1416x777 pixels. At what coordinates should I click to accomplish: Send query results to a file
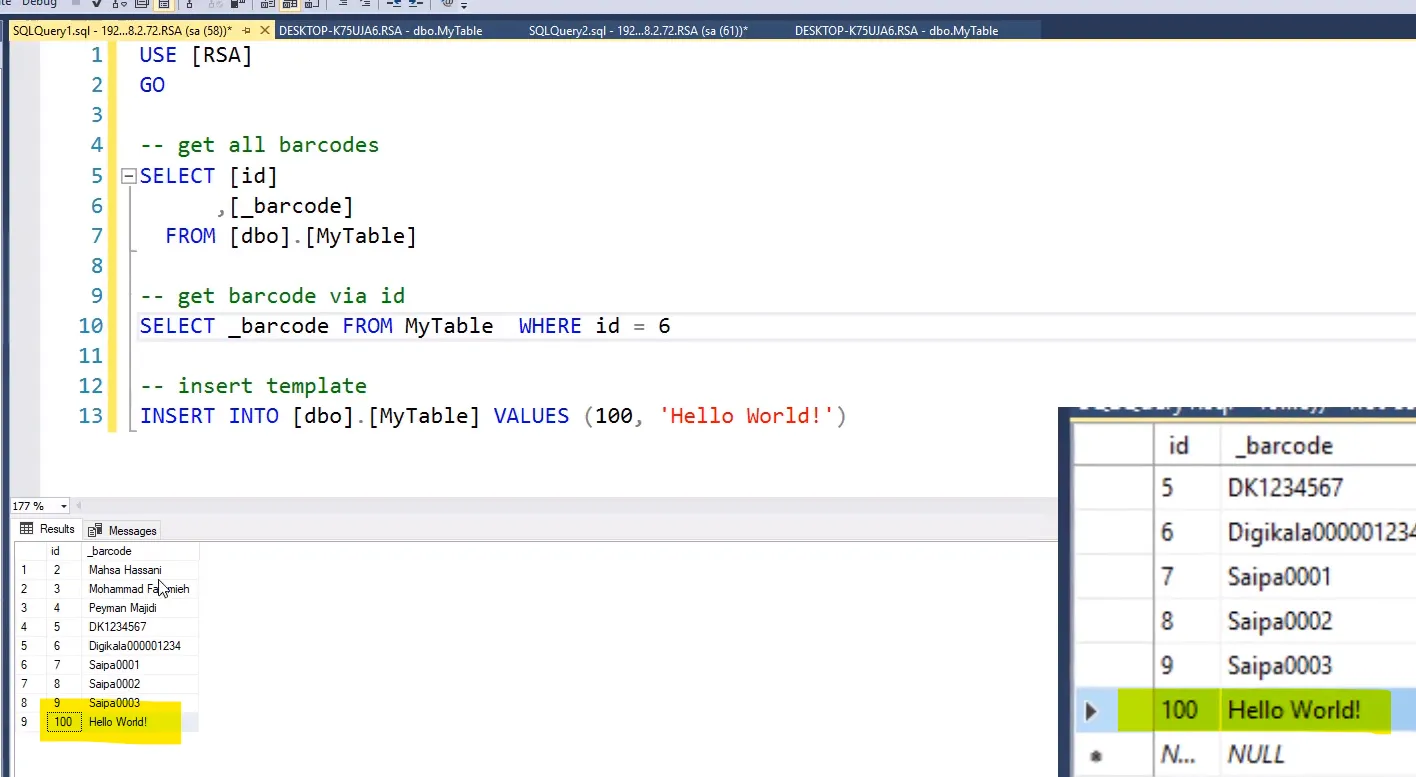click(310, 4)
